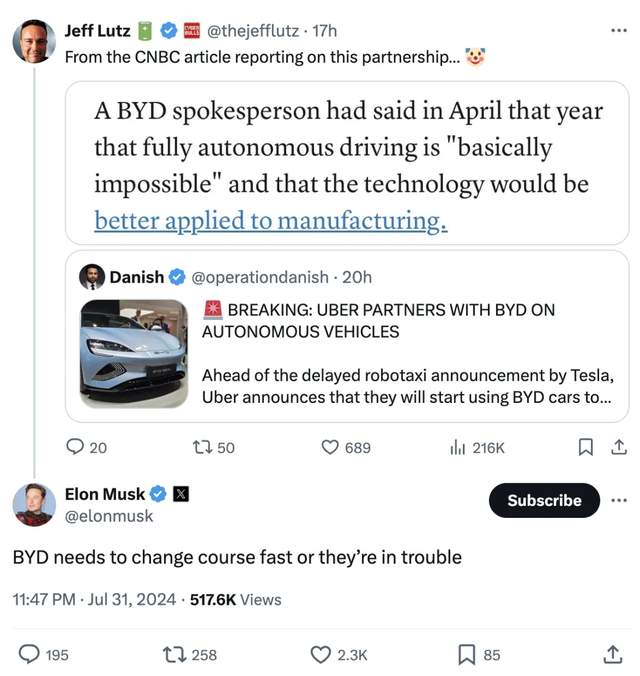Open the BYD car image thumbnail
This screenshot has width=640, height=676.
click(132, 354)
